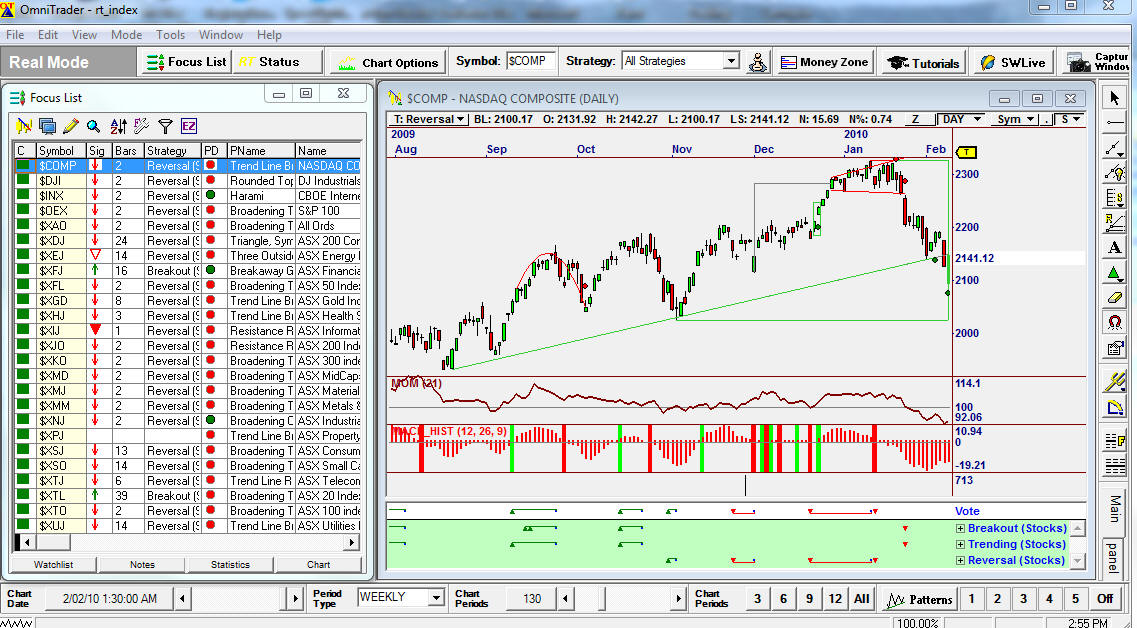
Task: Pick the eraser tool
Action: click(1115, 297)
